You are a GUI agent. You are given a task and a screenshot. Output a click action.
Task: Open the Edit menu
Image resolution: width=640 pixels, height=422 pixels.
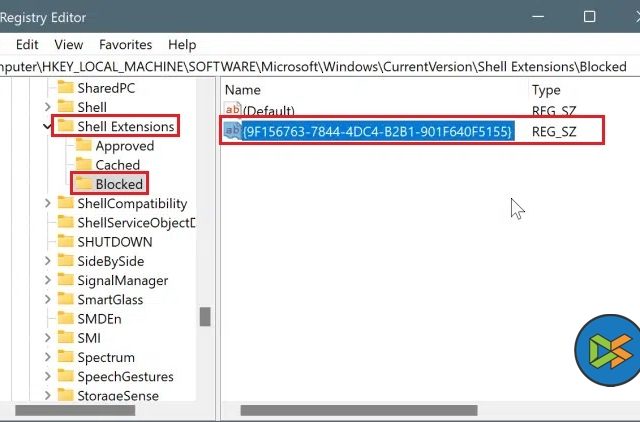click(27, 44)
